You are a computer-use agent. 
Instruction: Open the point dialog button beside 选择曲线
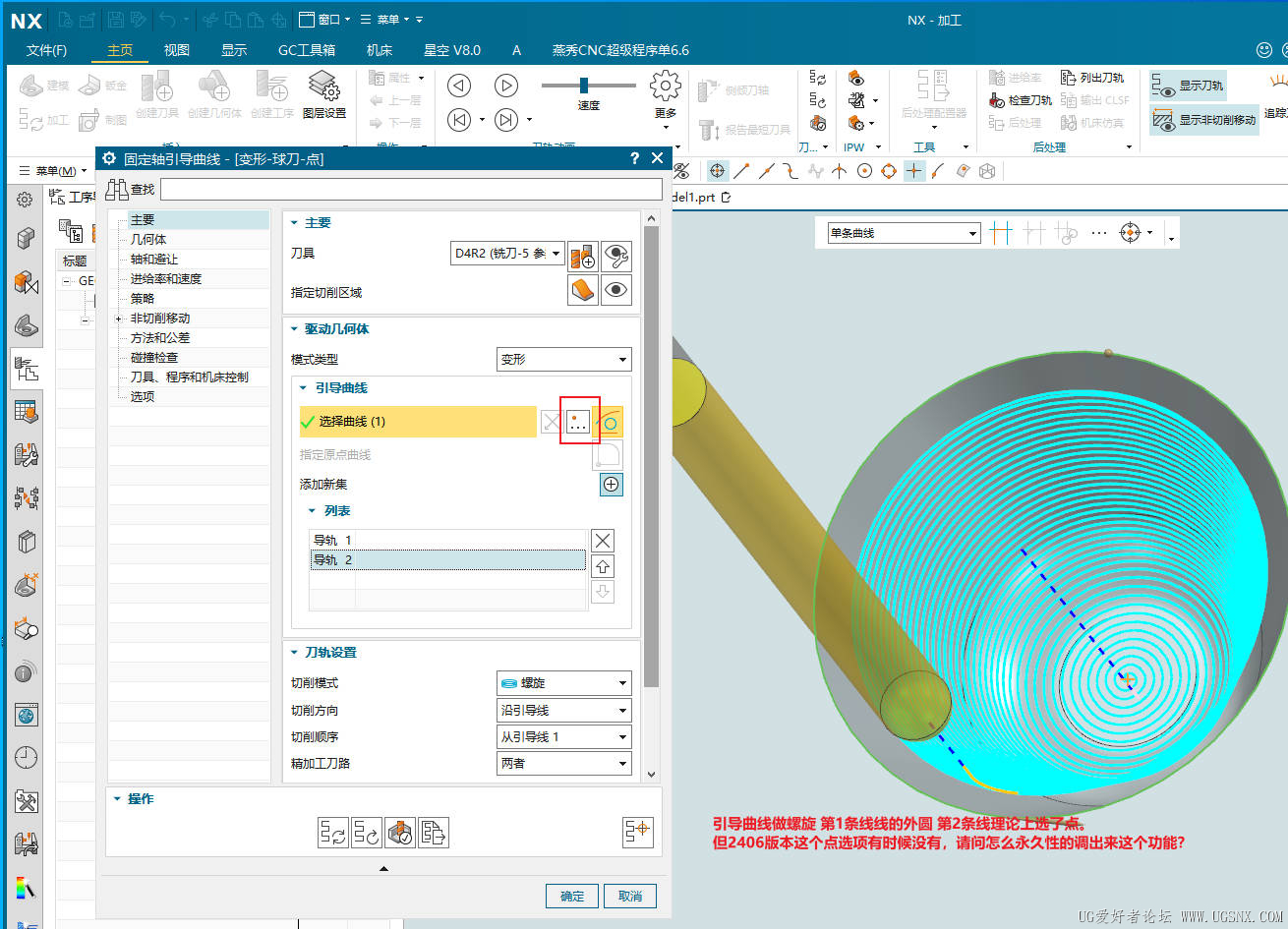point(579,423)
